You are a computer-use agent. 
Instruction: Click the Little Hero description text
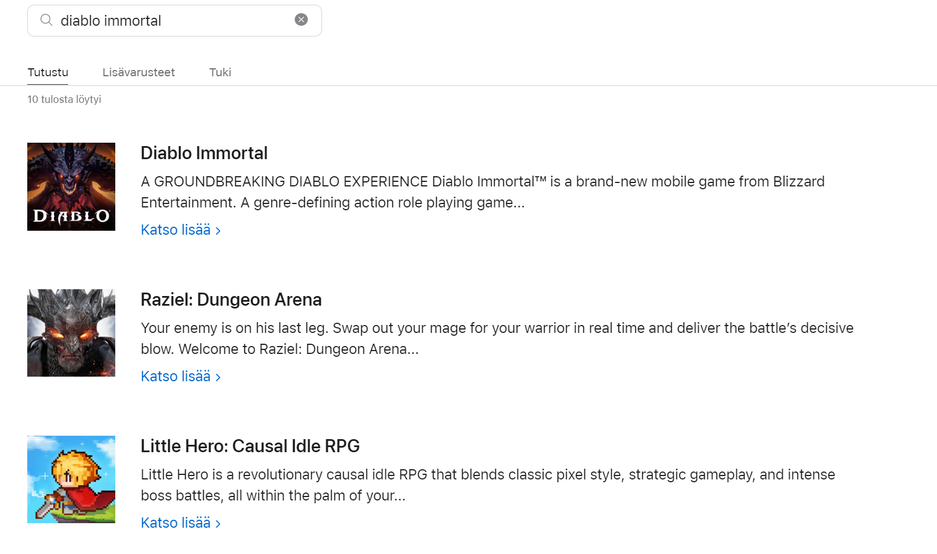pyautogui.click(x=488, y=485)
